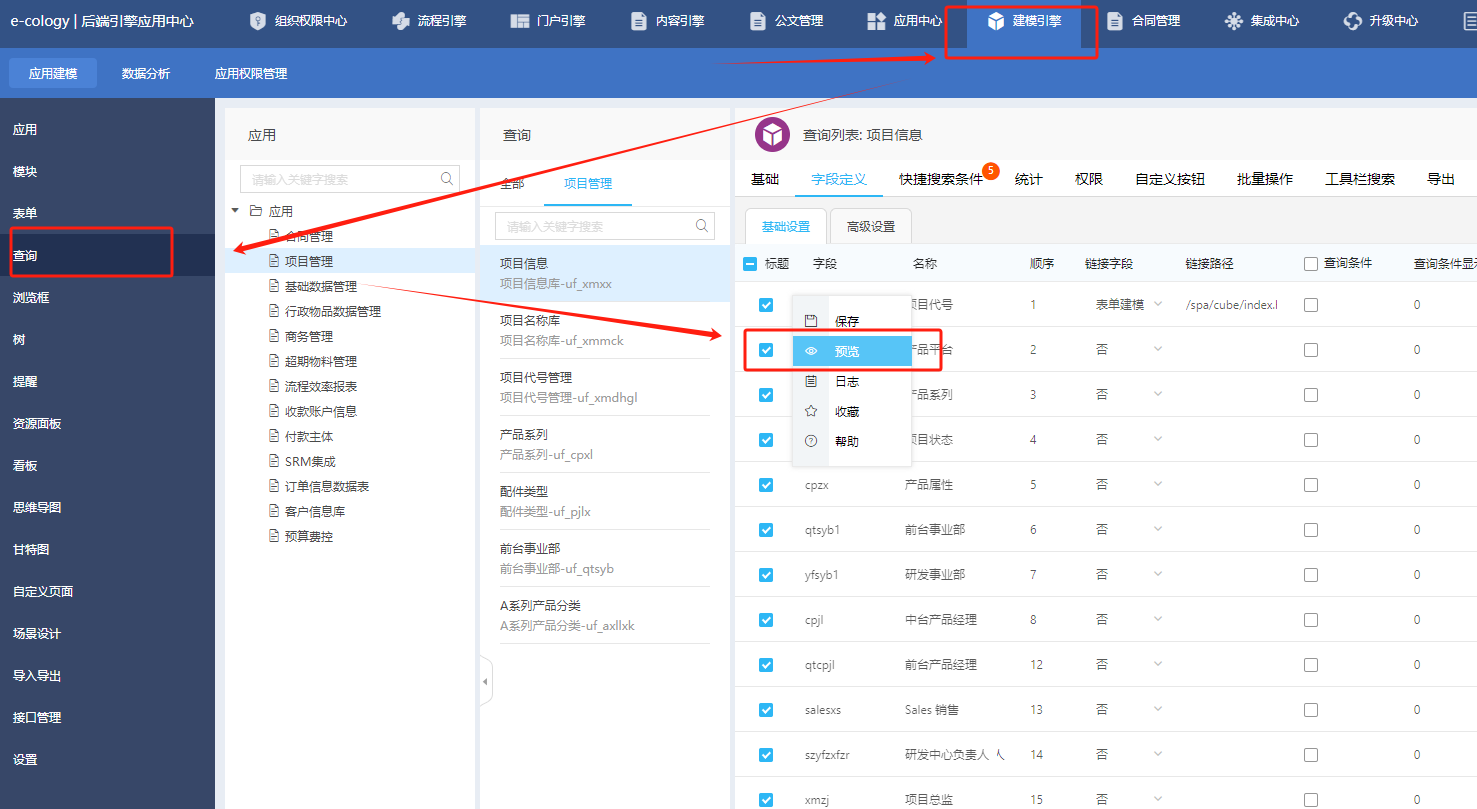Image resolution: width=1477 pixels, height=809 pixels.
Task: Open the 高级设置 sub-tab
Action: click(x=870, y=226)
